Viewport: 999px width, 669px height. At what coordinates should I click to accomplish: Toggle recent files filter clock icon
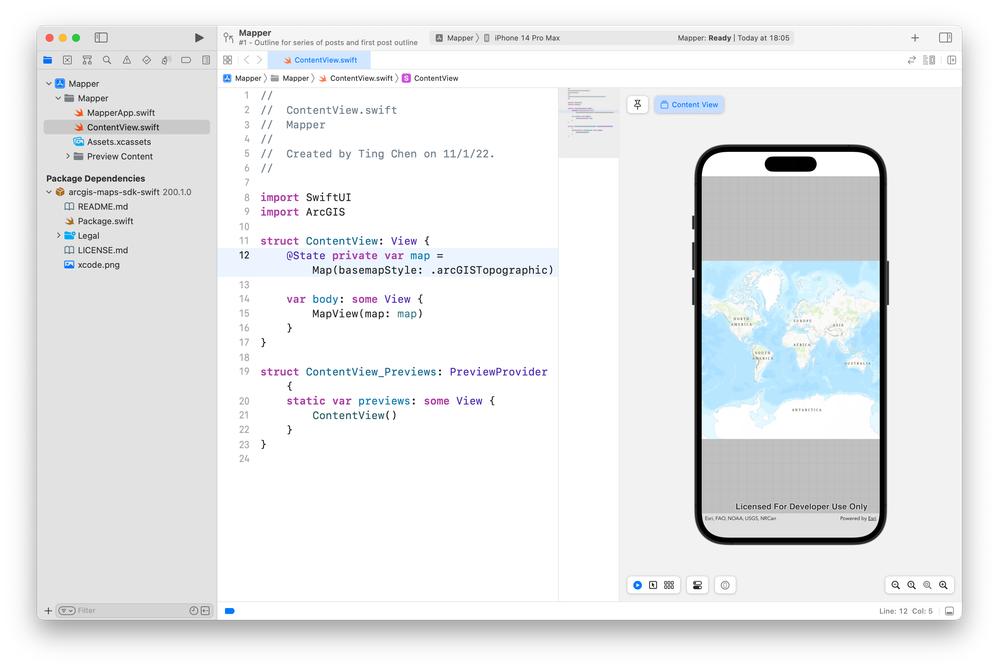pos(194,610)
